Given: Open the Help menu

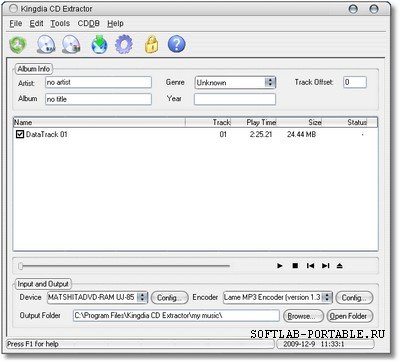Looking at the screenshot, I should (115, 23).
